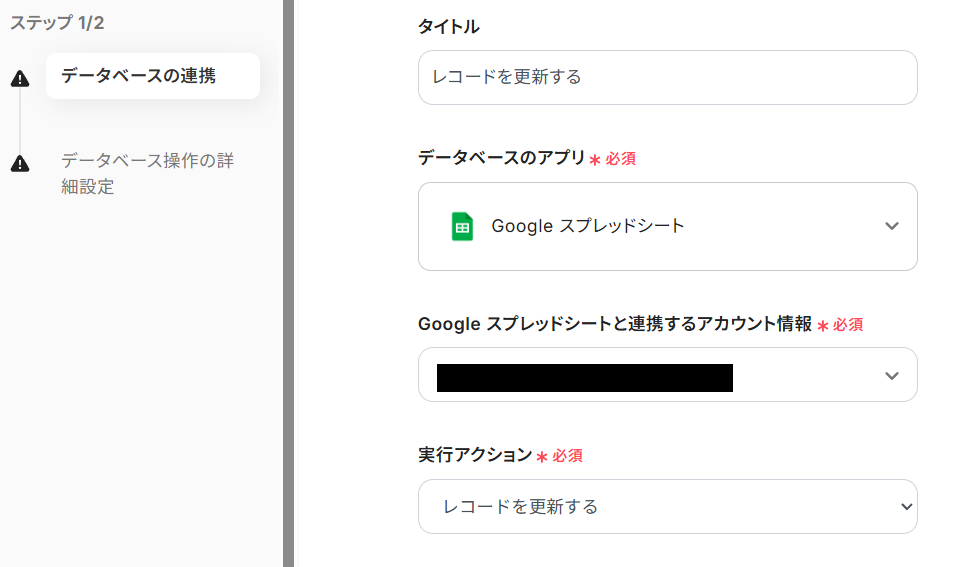
Task: Expand the linked account information dropdown
Action: (x=667, y=375)
